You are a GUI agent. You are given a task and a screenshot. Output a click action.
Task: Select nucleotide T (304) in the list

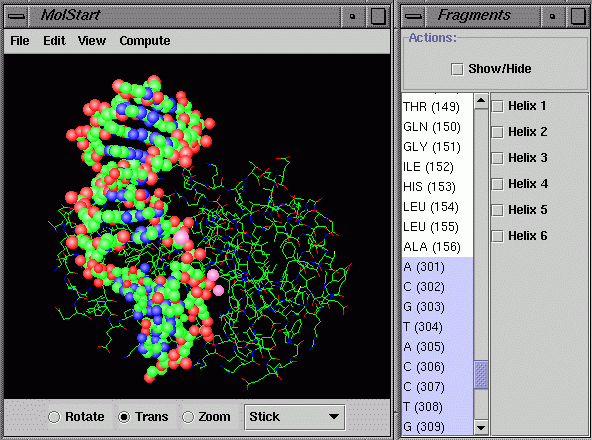click(437, 327)
